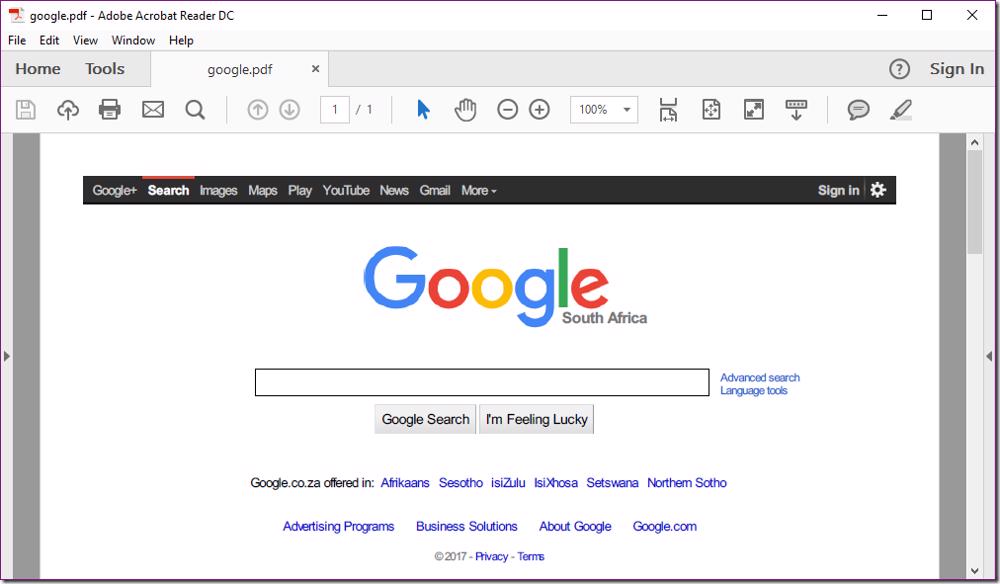
Task: Click the page number field
Action: pyautogui.click(x=335, y=110)
